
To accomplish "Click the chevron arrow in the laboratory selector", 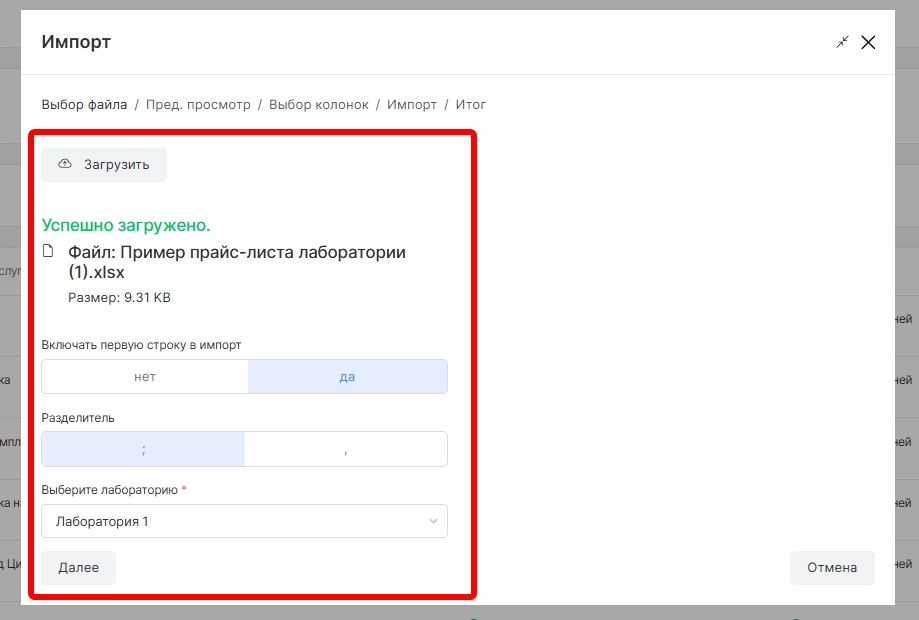I will 433,521.
